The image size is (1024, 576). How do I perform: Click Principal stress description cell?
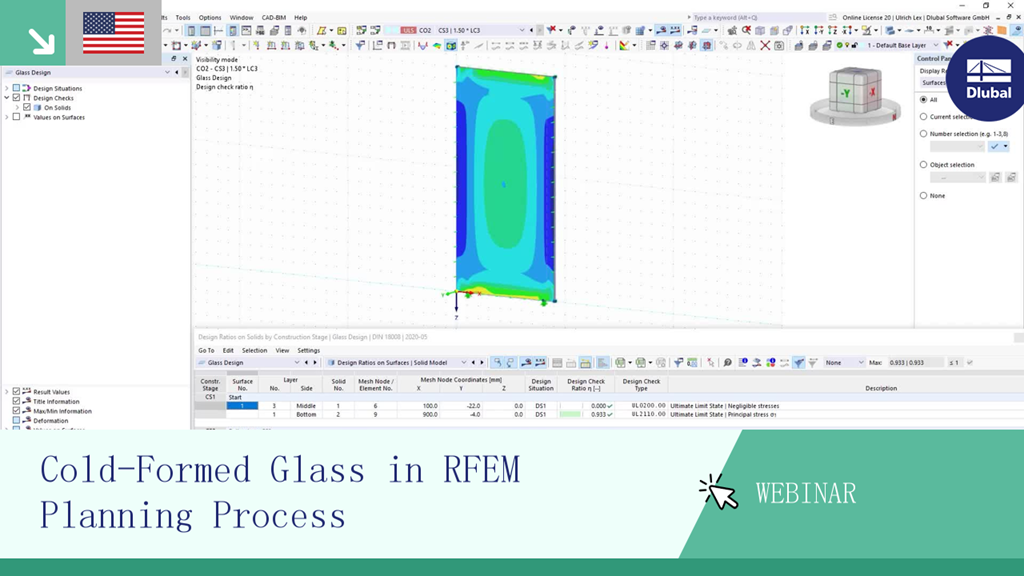723,415
